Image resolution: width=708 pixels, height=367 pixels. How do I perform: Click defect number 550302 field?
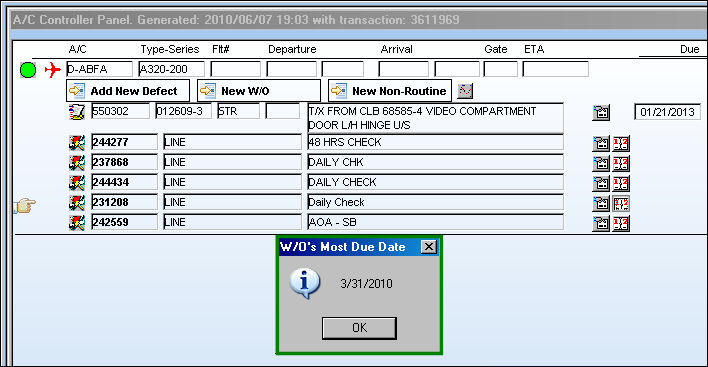coord(121,111)
